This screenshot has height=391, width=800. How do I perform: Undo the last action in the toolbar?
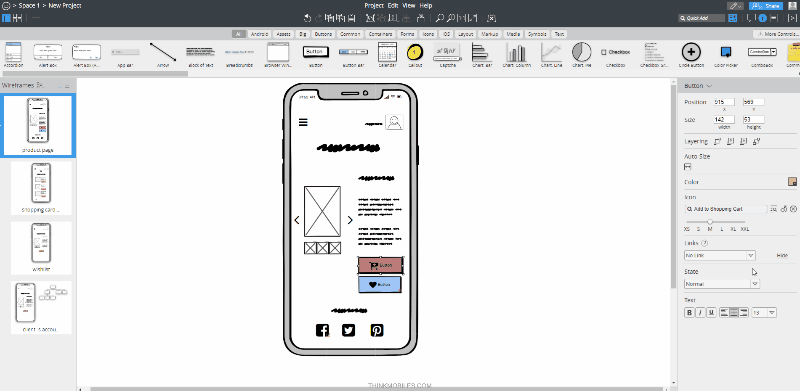307,18
